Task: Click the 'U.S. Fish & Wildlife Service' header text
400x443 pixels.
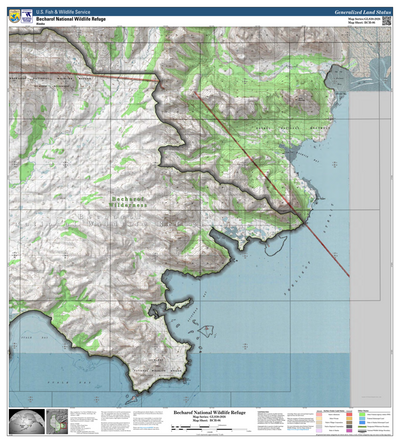Action: coord(63,12)
